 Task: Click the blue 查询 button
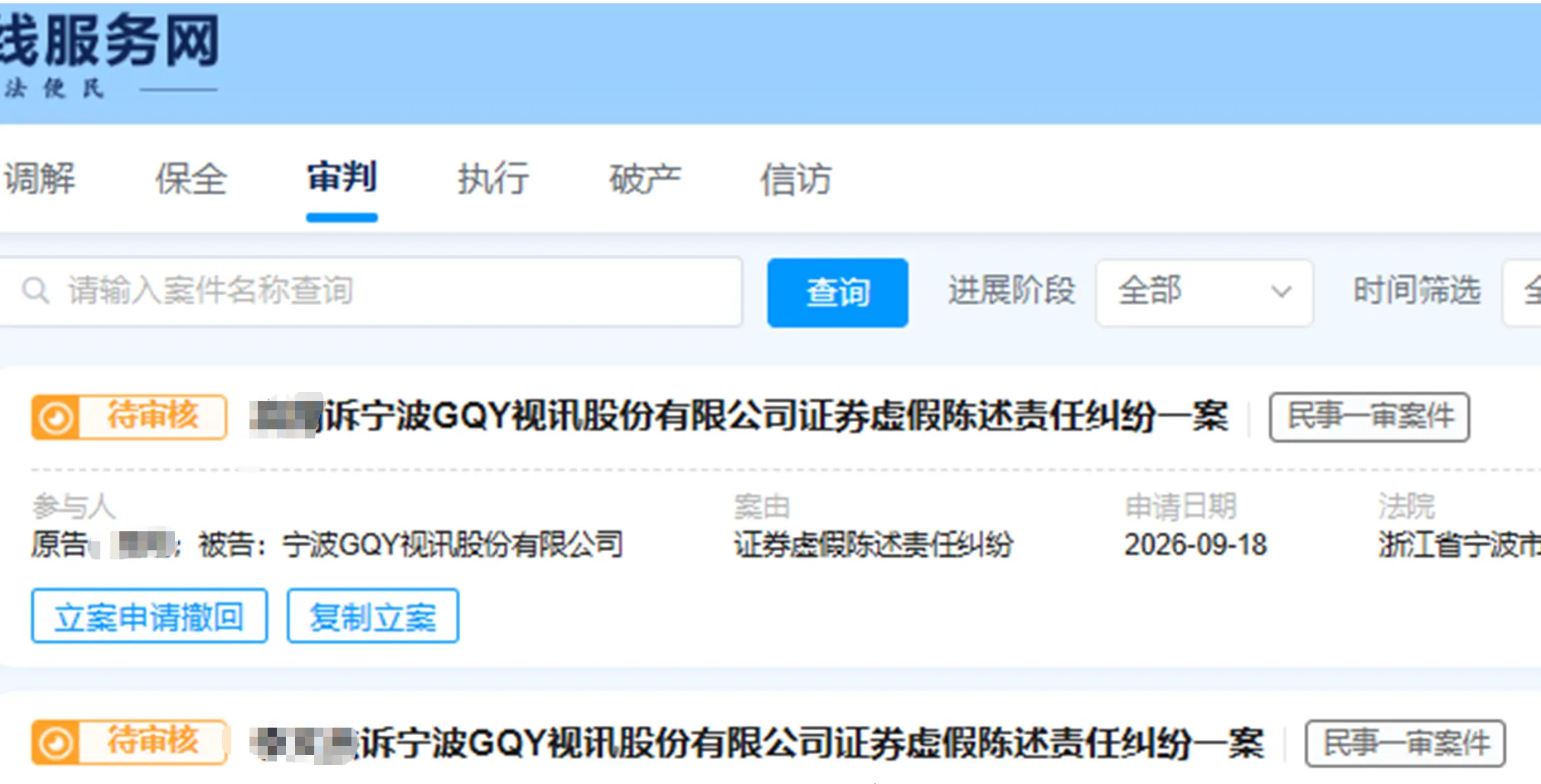coord(837,293)
